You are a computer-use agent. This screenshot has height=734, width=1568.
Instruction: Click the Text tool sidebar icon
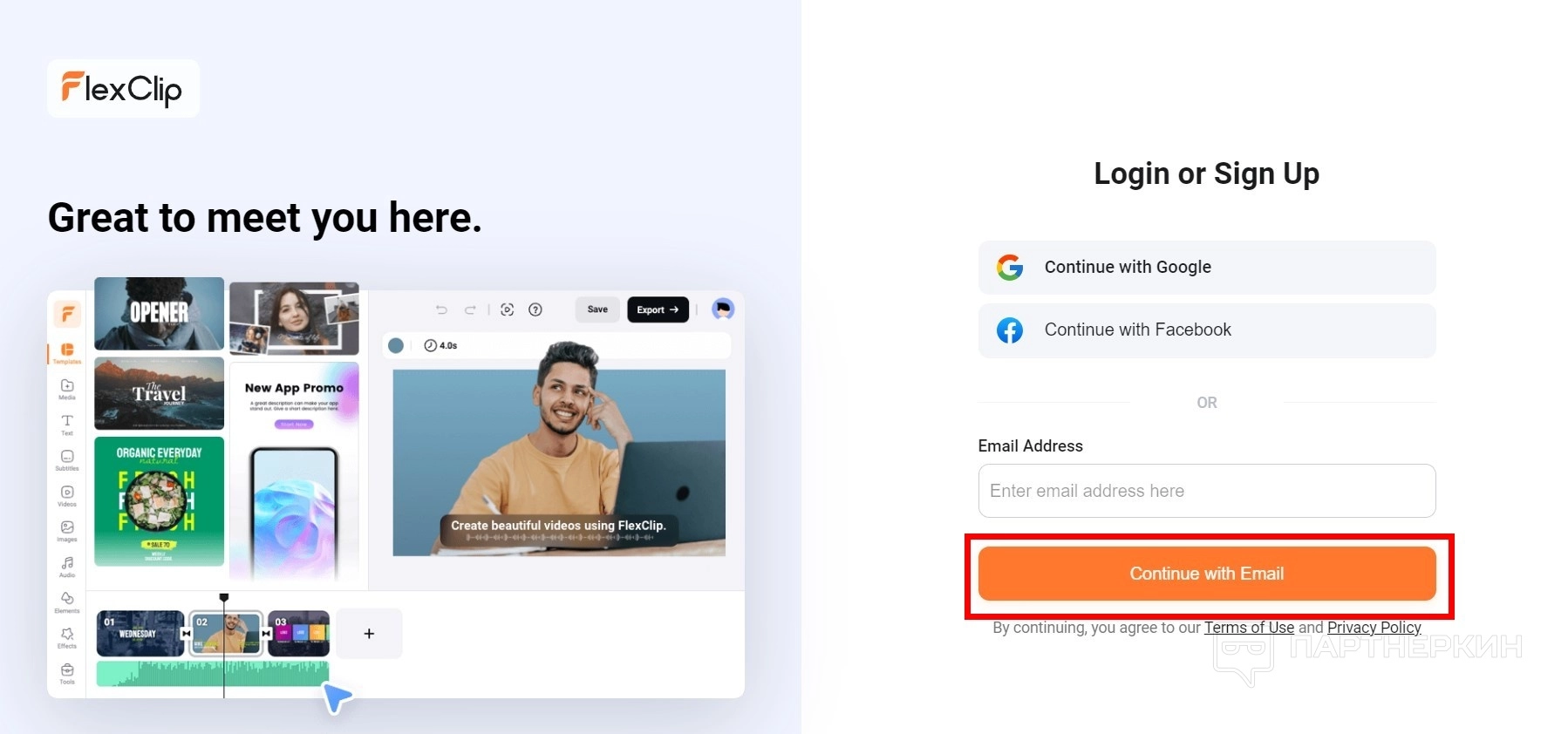(x=67, y=424)
